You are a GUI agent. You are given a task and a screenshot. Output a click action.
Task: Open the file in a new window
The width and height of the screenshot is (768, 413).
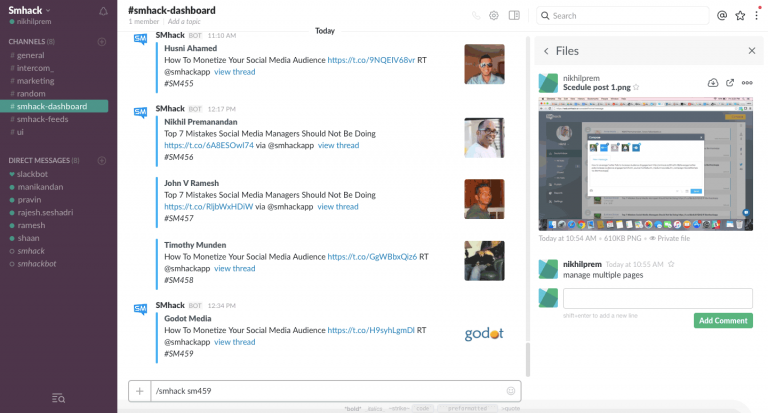tap(730, 82)
